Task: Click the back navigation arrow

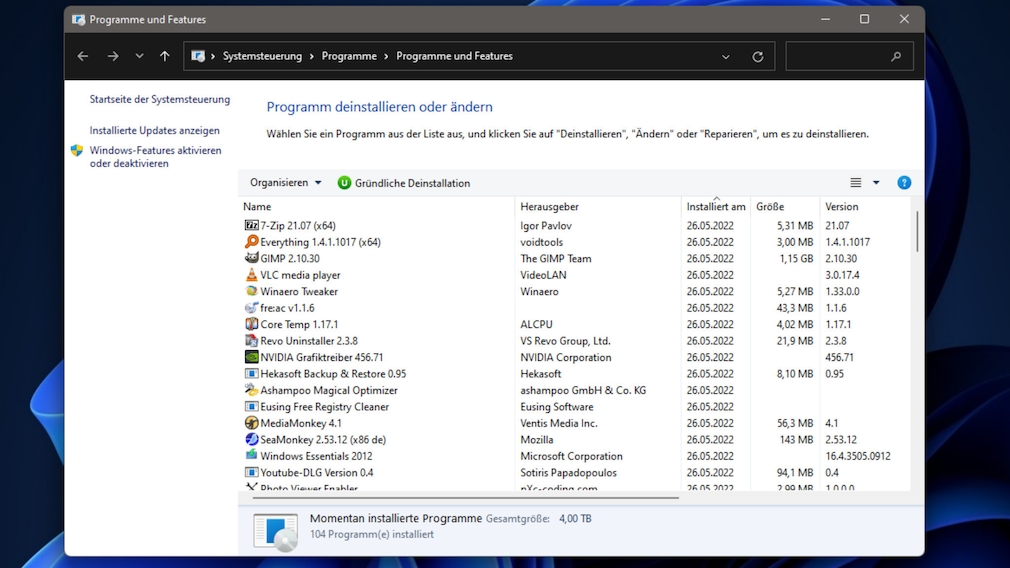Action: tap(83, 57)
